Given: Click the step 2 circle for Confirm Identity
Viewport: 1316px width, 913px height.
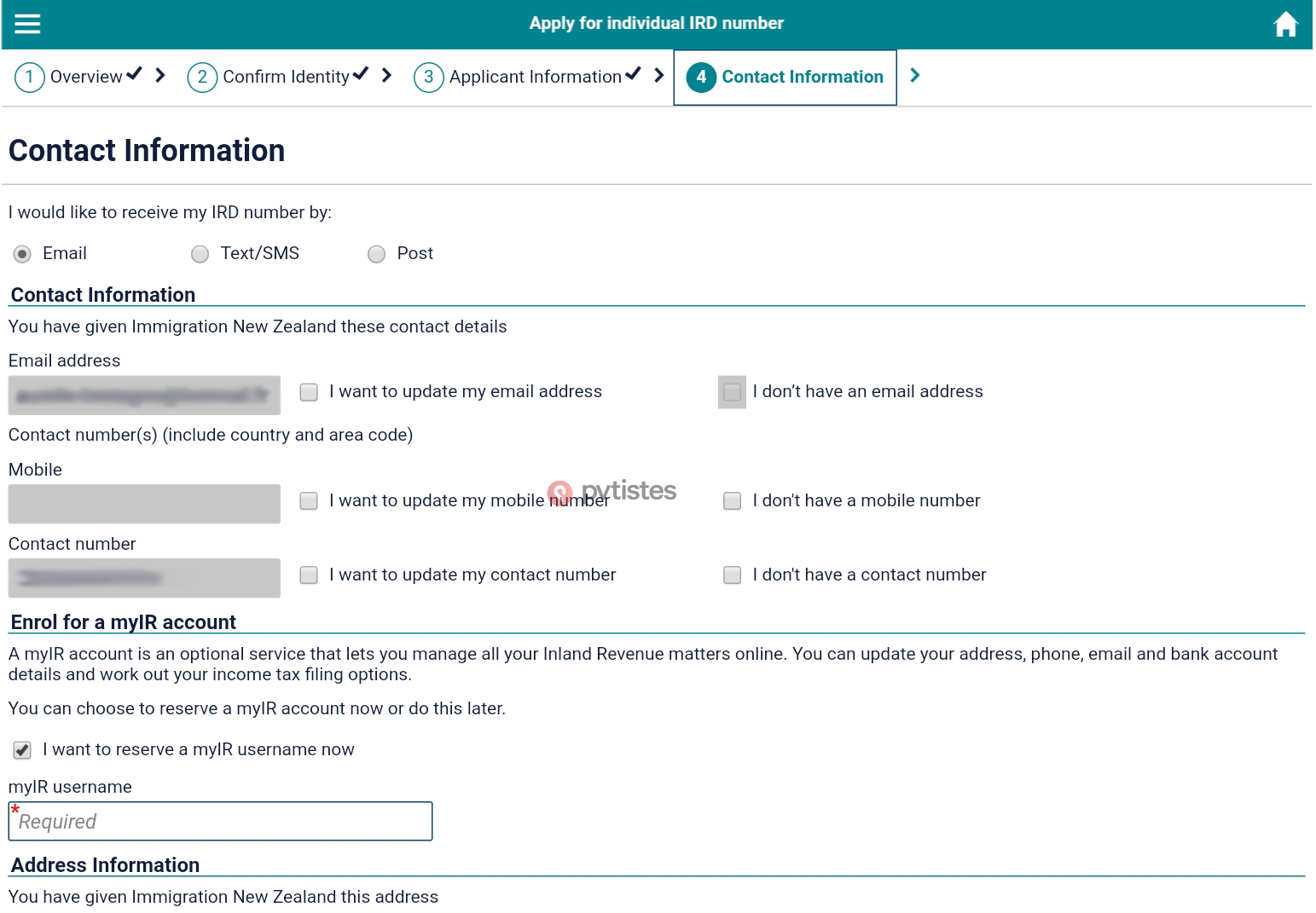Looking at the screenshot, I should [202, 78].
